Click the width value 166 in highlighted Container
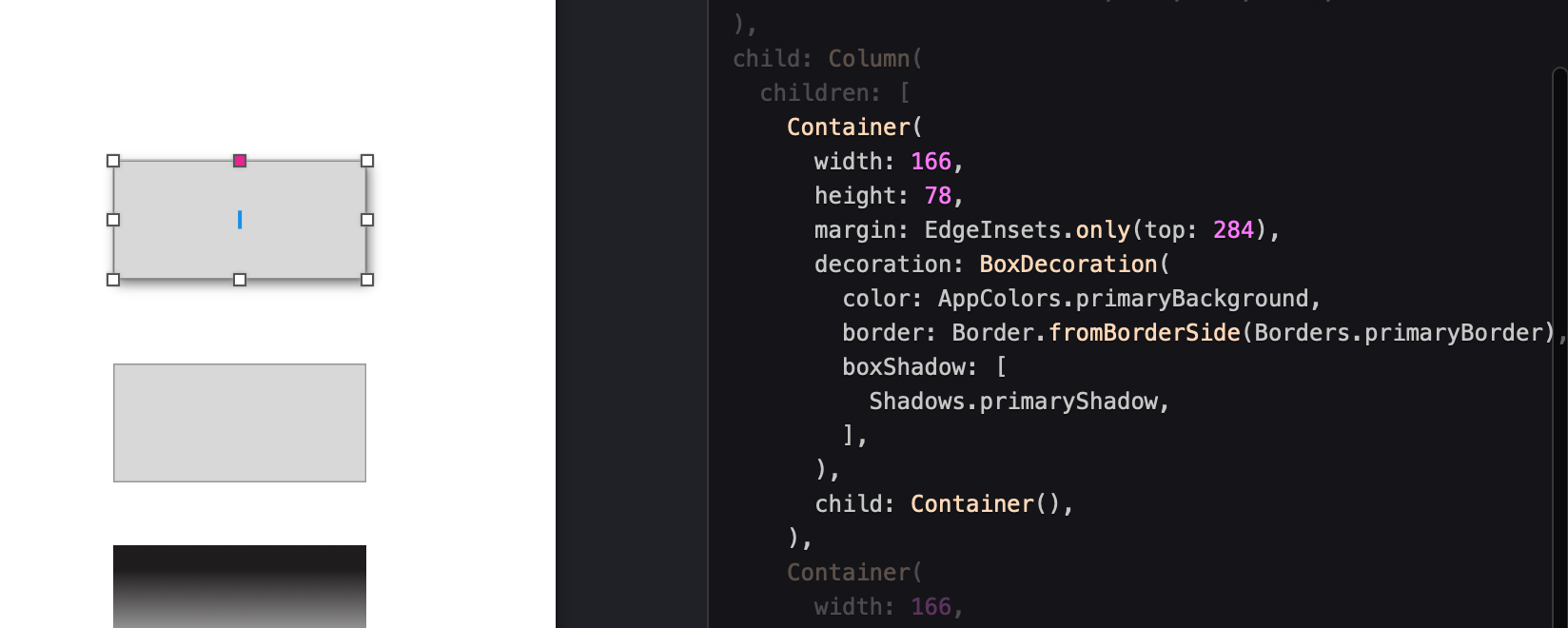1568x628 pixels. pos(931,162)
